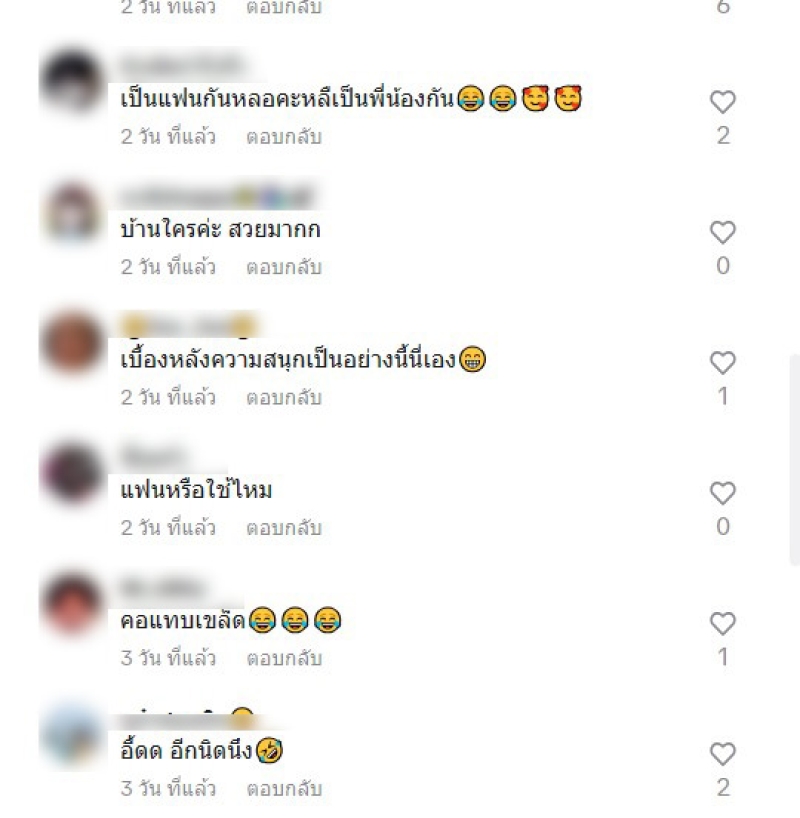Open profile picture beside 'เบื้องหลังความสนุก' comment
The width and height of the screenshot is (800, 818).
[x=72, y=343]
